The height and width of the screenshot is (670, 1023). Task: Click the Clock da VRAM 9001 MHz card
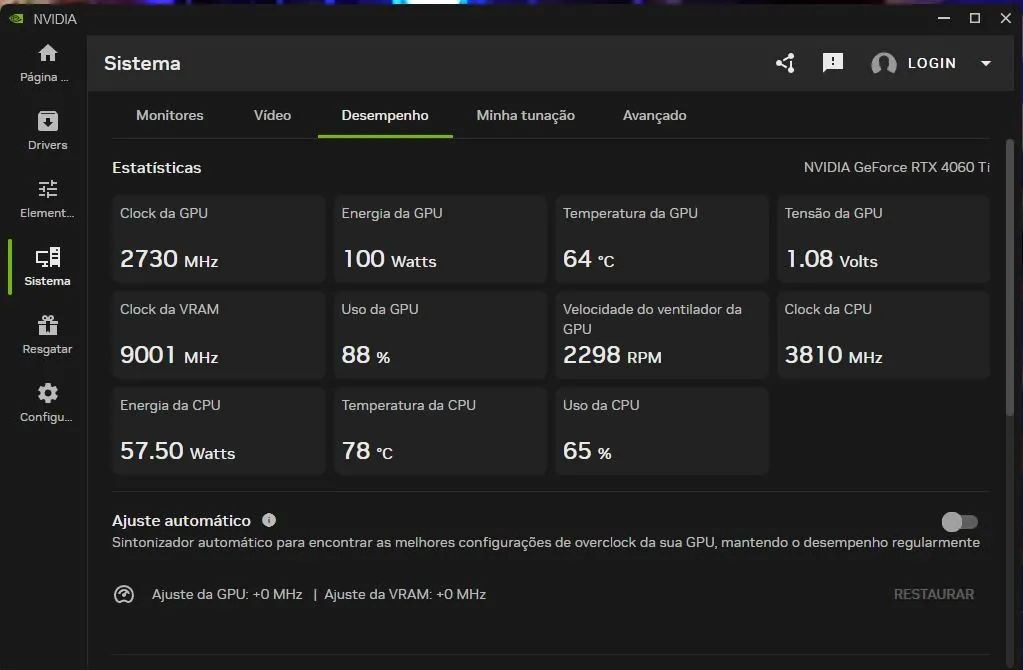point(219,335)
